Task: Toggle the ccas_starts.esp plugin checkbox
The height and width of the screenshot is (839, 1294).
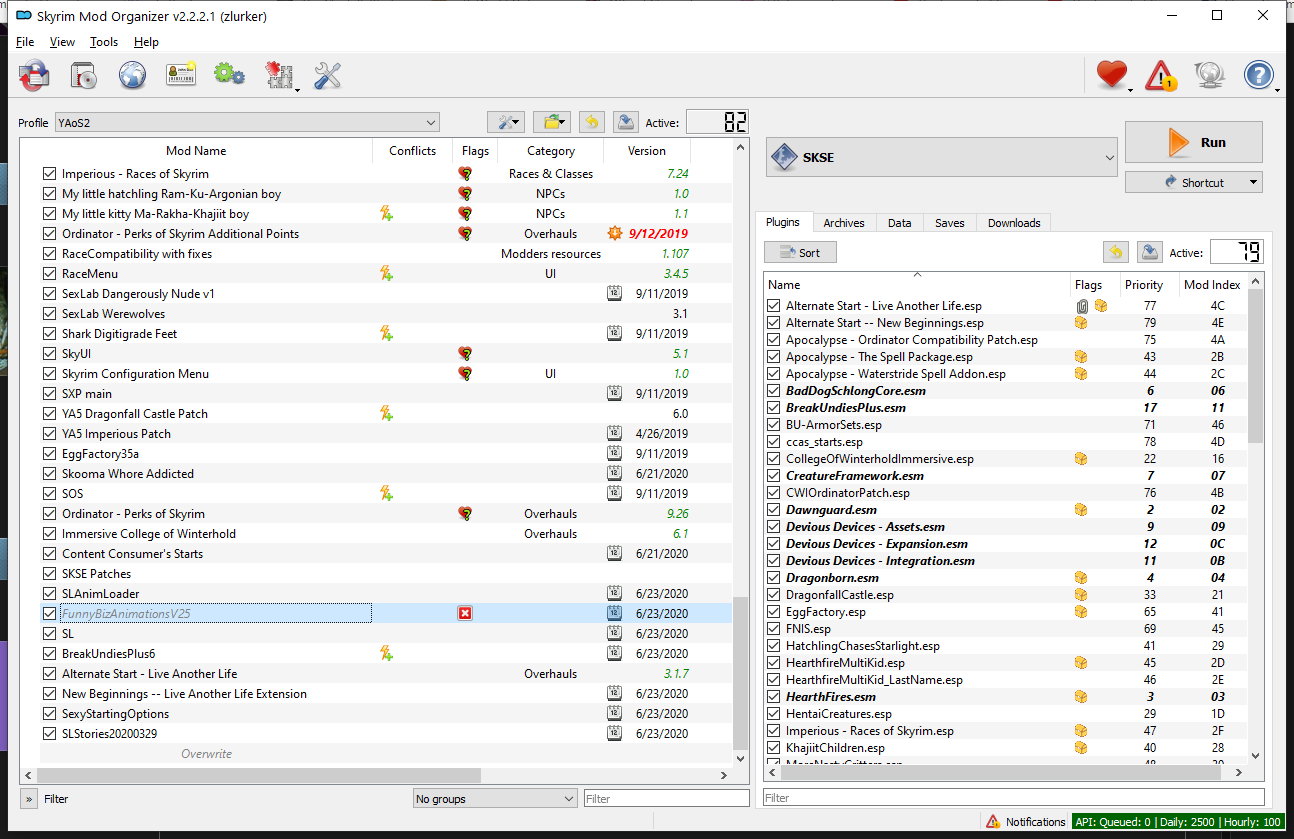Action: [x=773, y=442]
